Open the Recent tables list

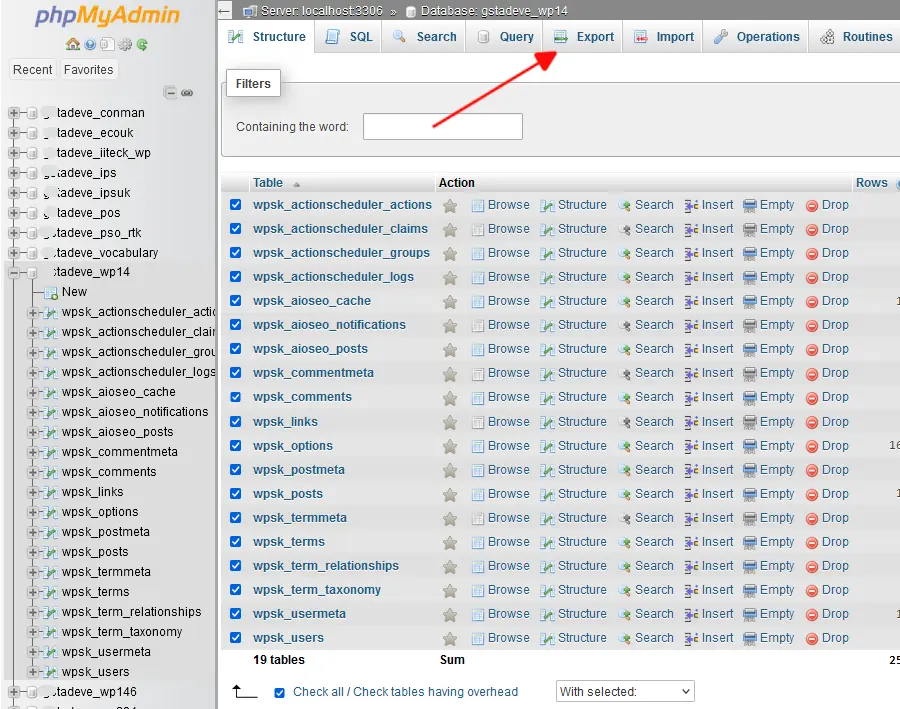tap(32, 69)
